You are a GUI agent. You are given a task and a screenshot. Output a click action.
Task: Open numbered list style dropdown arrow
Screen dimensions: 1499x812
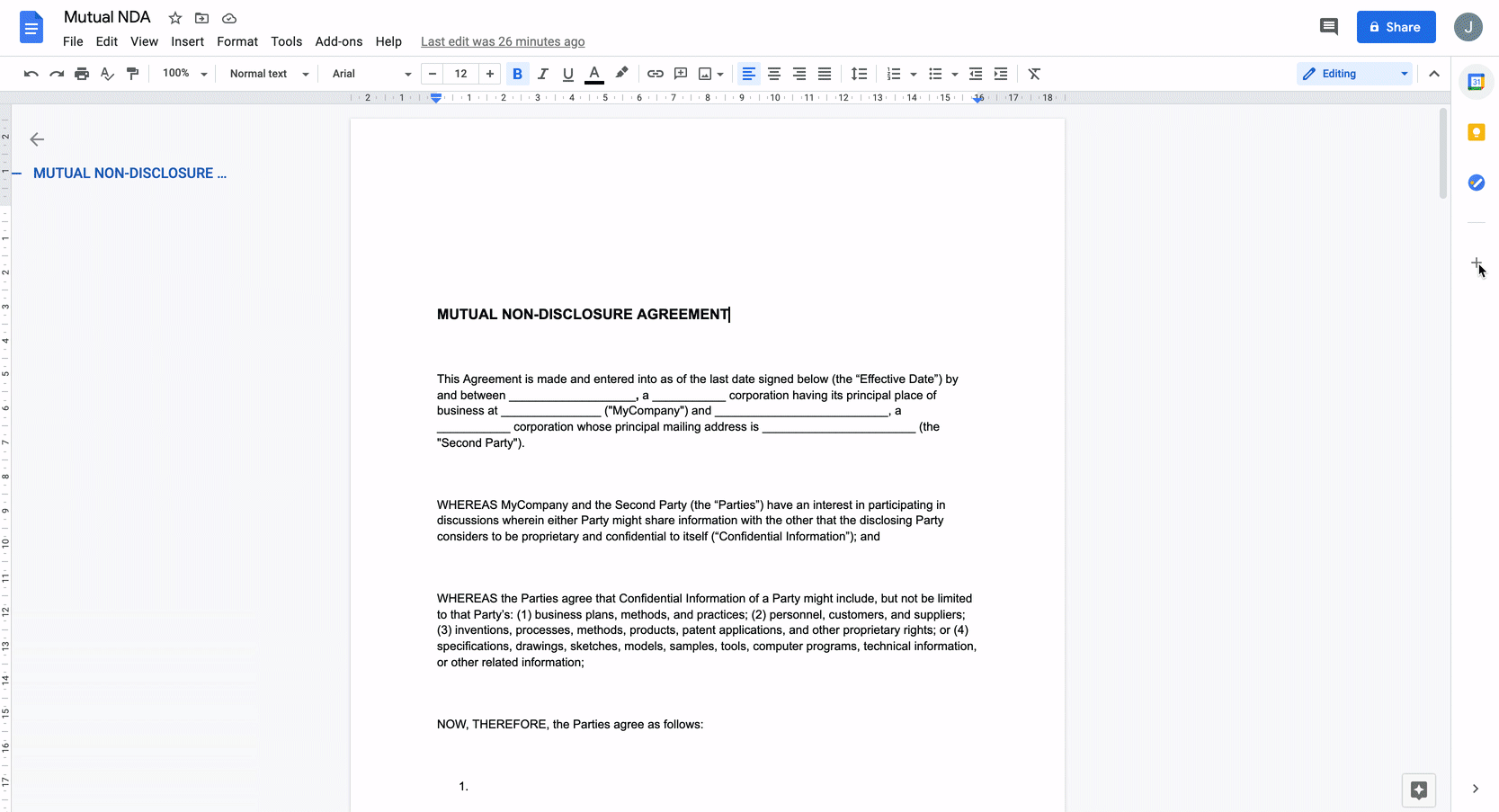pyautogui.click(x=914, y=75)
